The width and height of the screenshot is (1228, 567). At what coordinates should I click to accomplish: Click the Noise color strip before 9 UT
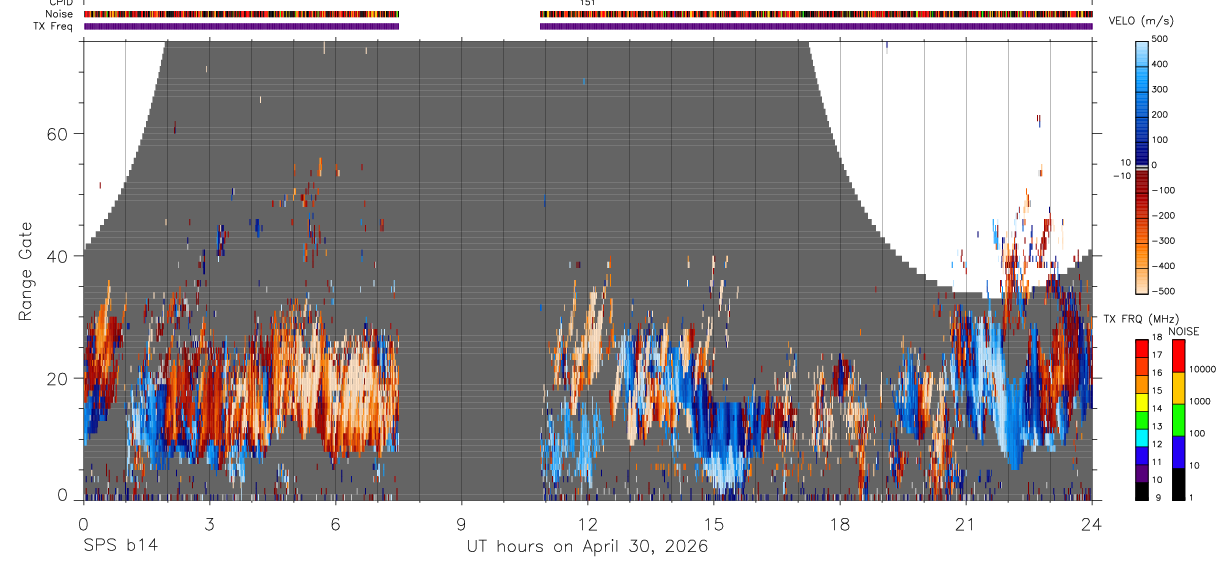click(241, 15)
